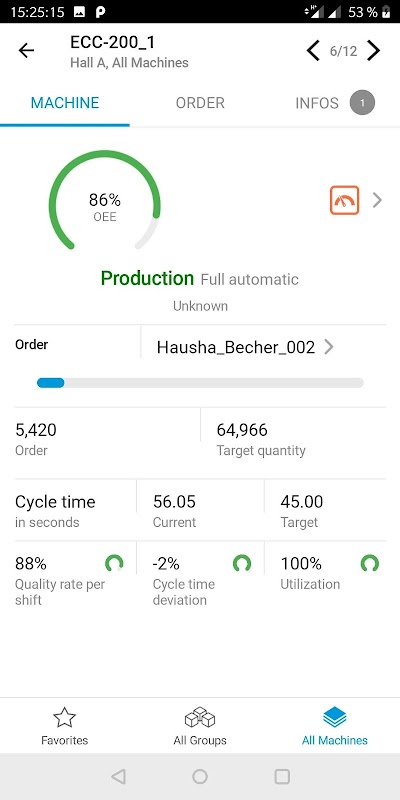This screenshot has height=800, width=400.
Task: Open the Hausha_Becher_002 order link
Action: coord(236,347)
